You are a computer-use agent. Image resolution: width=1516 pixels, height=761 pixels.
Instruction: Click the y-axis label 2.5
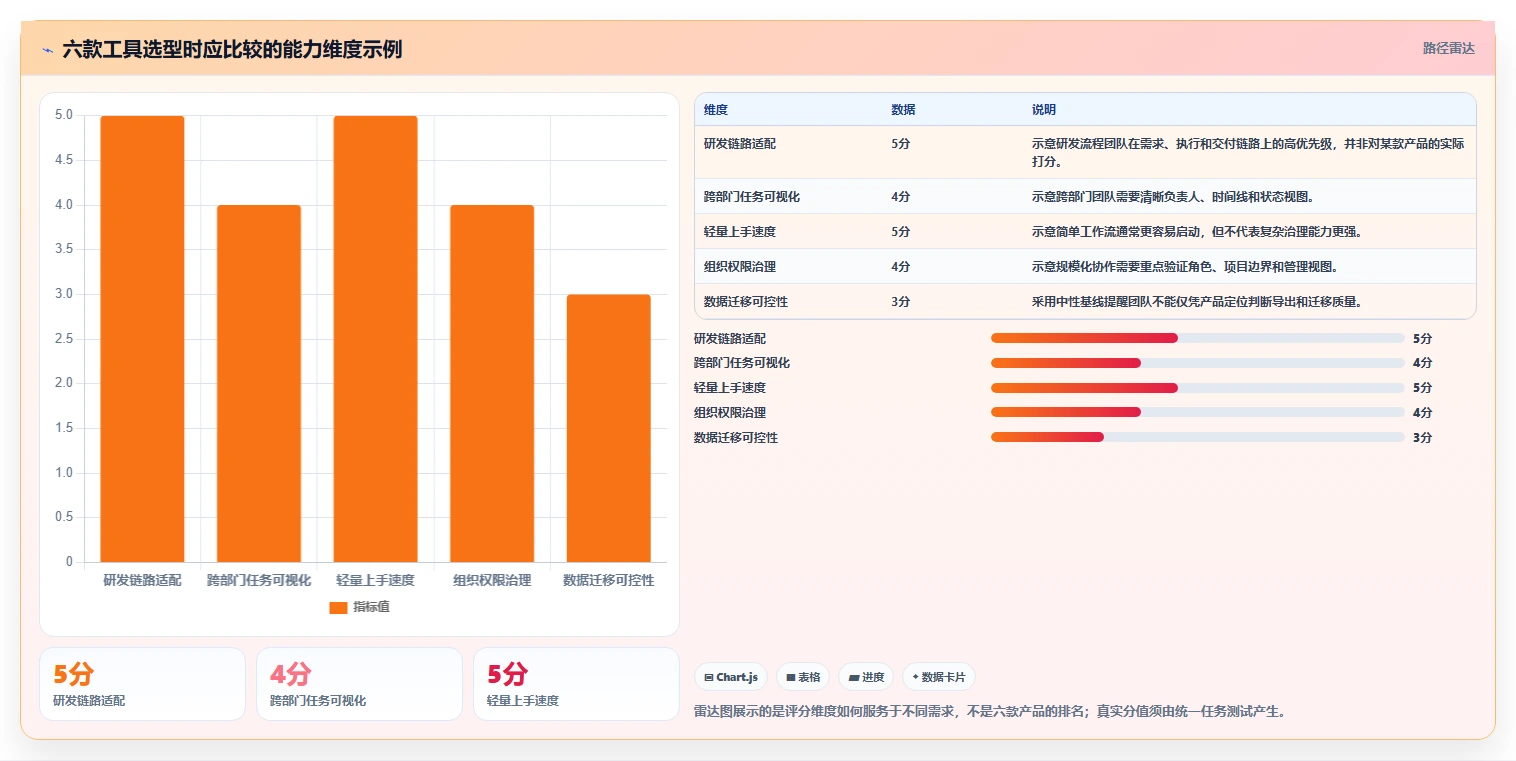[63, 339]
